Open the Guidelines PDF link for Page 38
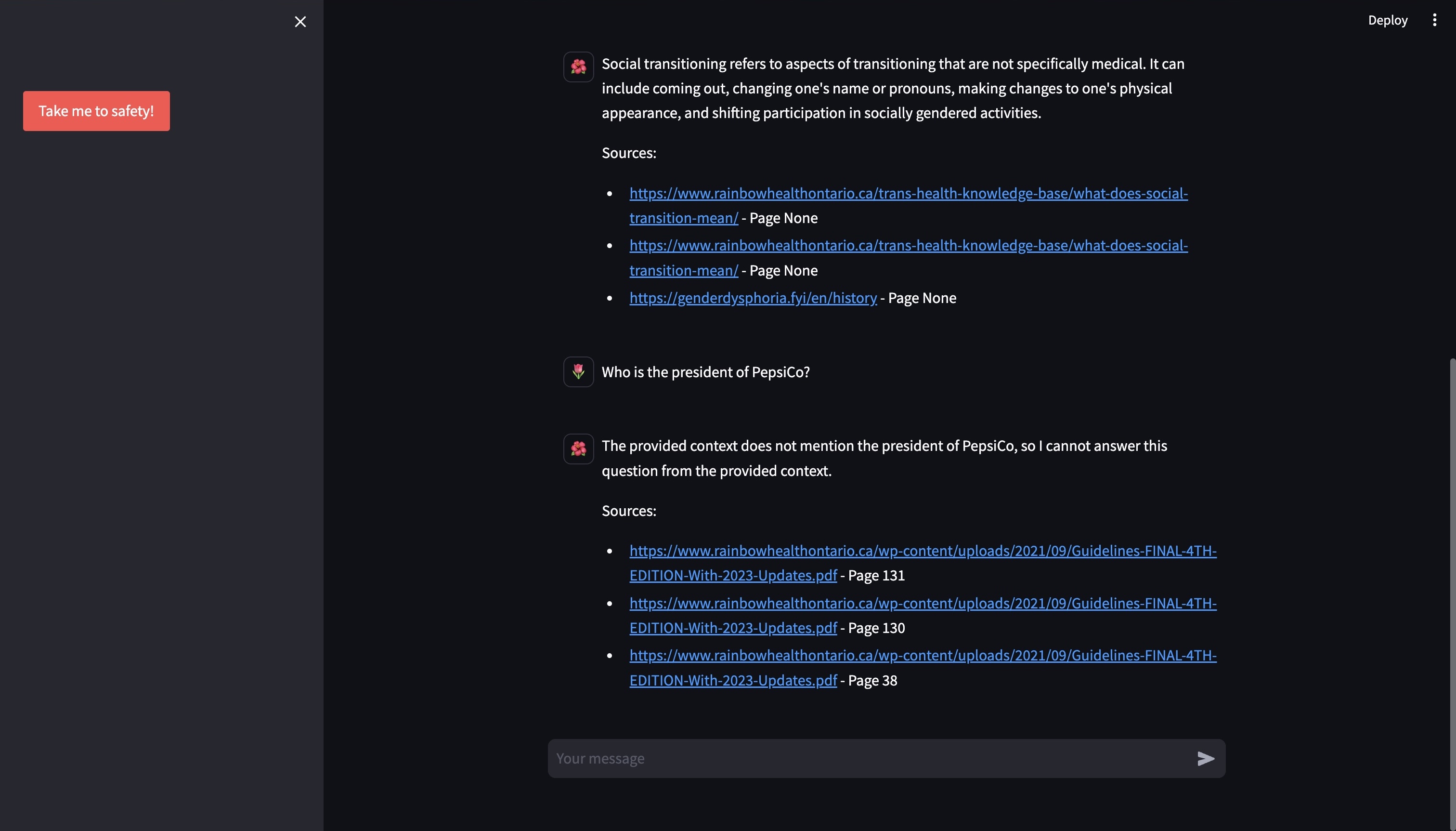This screenshot has height=831, width=1456. pyautogui.click(x=922, y=655)
